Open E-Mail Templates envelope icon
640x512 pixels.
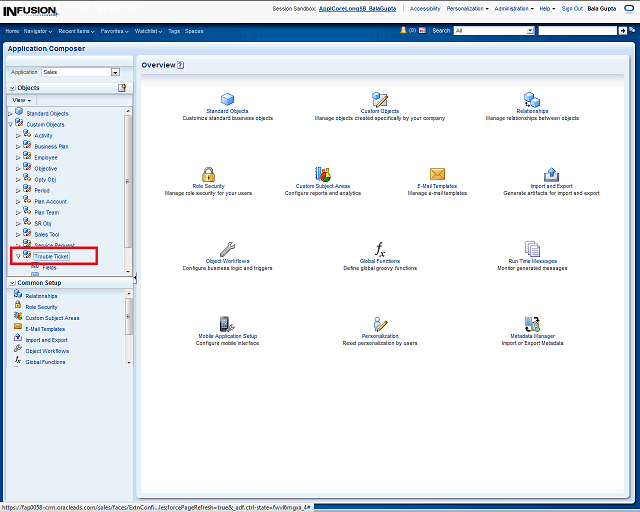pos(437,174)
